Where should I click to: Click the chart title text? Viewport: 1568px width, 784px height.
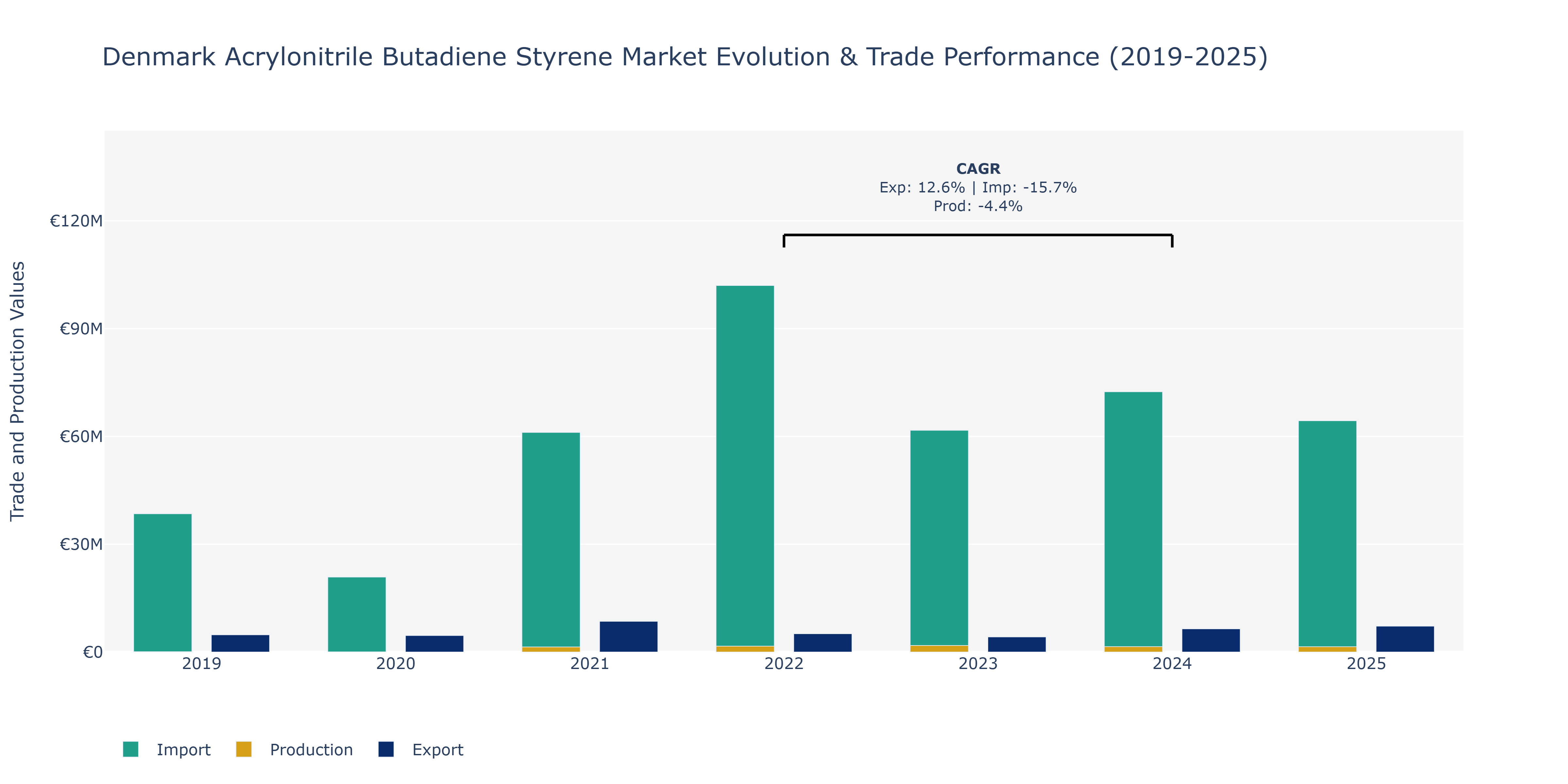[x=685, y=57]
